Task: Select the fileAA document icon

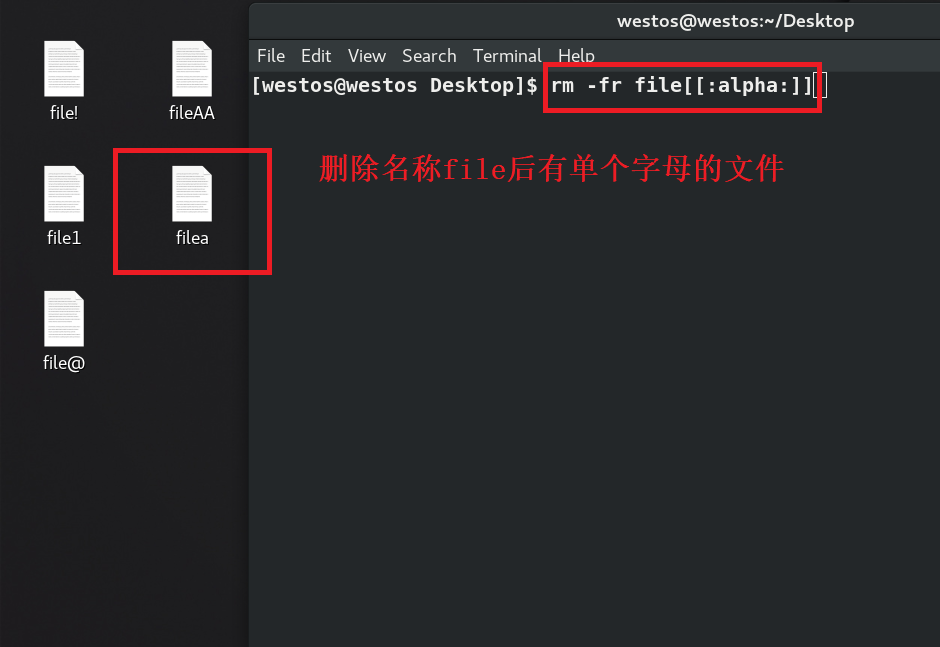Action: 192,69
